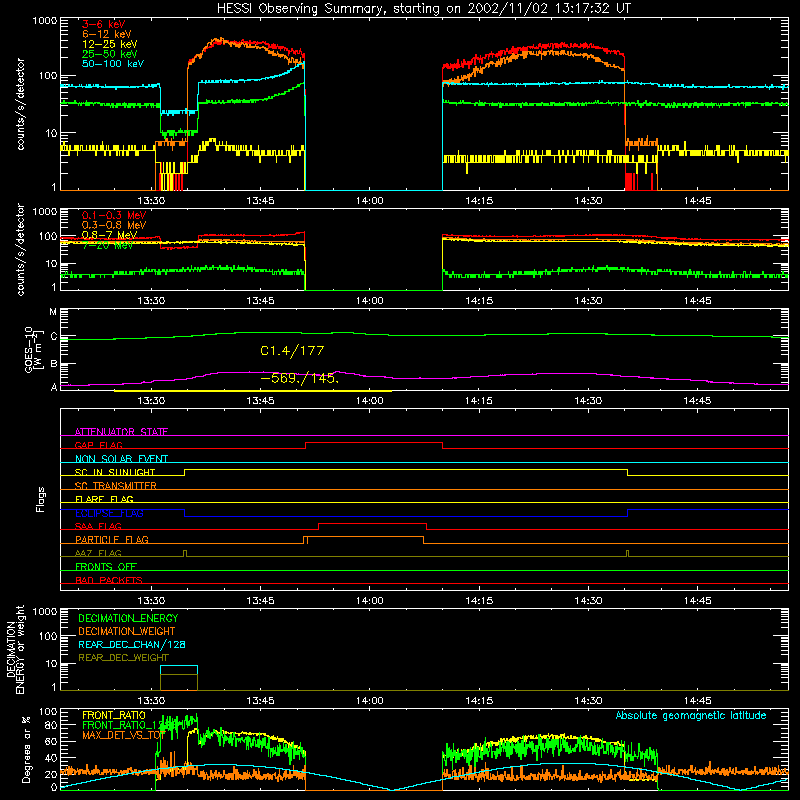Click the DECIMATION_ENERGY legend label
Image resolution: width=800 pixels, height=800 pixels.
128,618
